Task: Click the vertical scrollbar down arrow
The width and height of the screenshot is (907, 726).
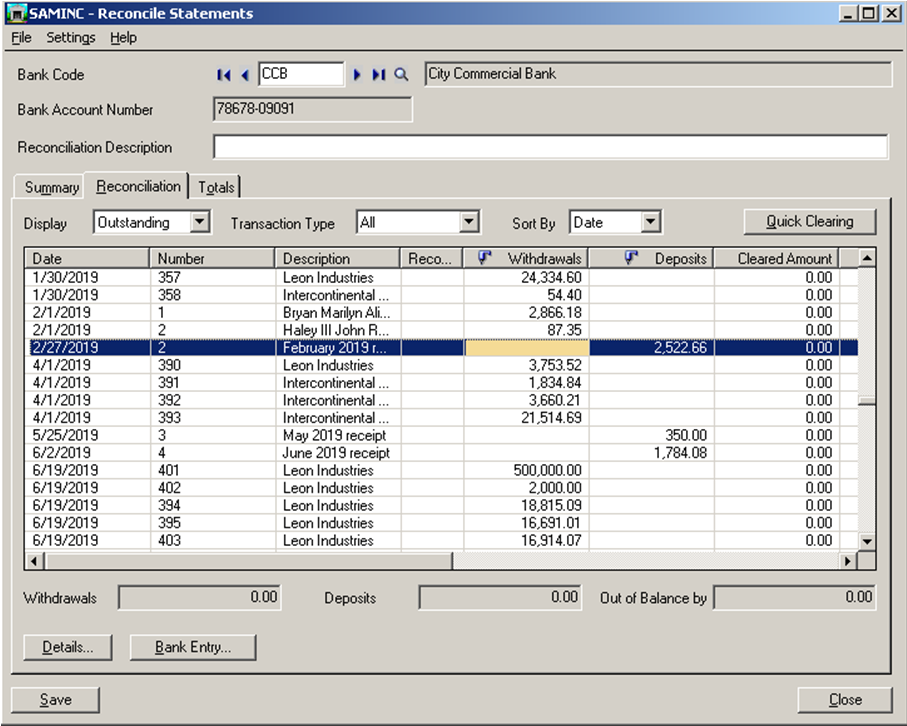Action: click(x=867, y=541)
